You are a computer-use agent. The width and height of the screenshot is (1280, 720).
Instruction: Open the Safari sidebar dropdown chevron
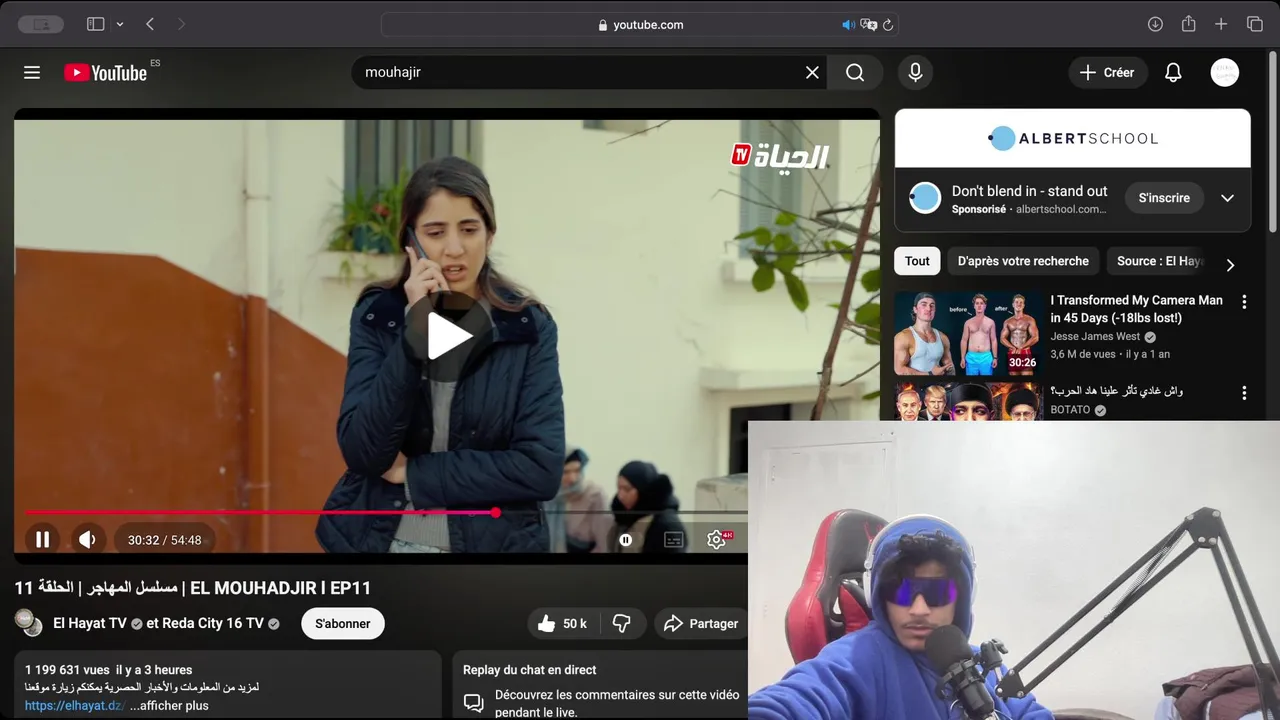pos(120,24)
